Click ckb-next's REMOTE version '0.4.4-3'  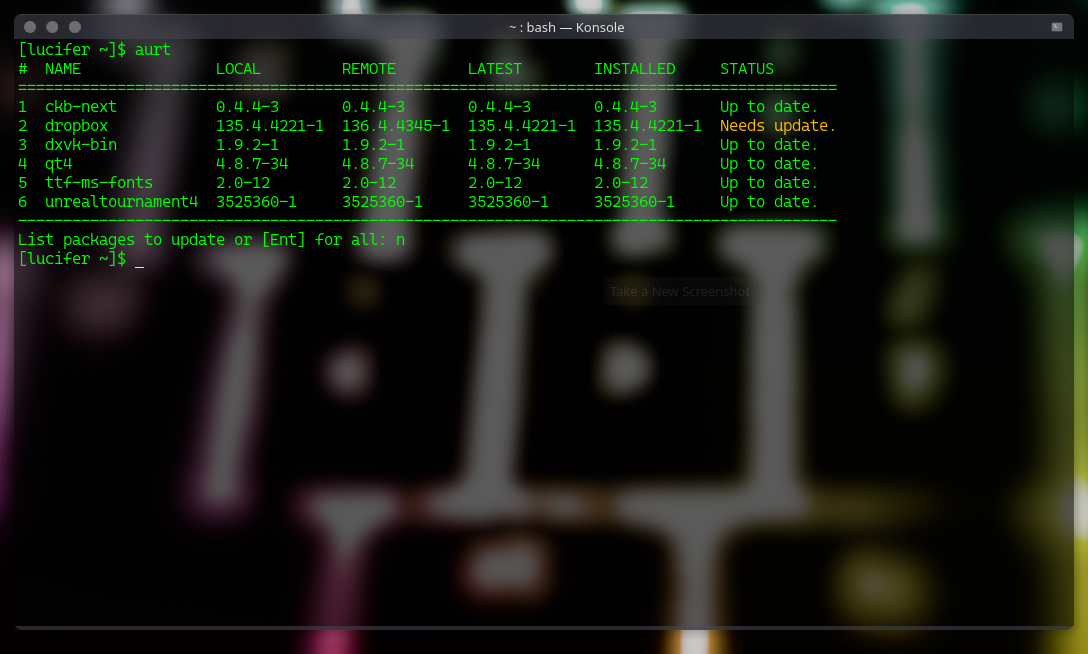(x=373, y=107)
